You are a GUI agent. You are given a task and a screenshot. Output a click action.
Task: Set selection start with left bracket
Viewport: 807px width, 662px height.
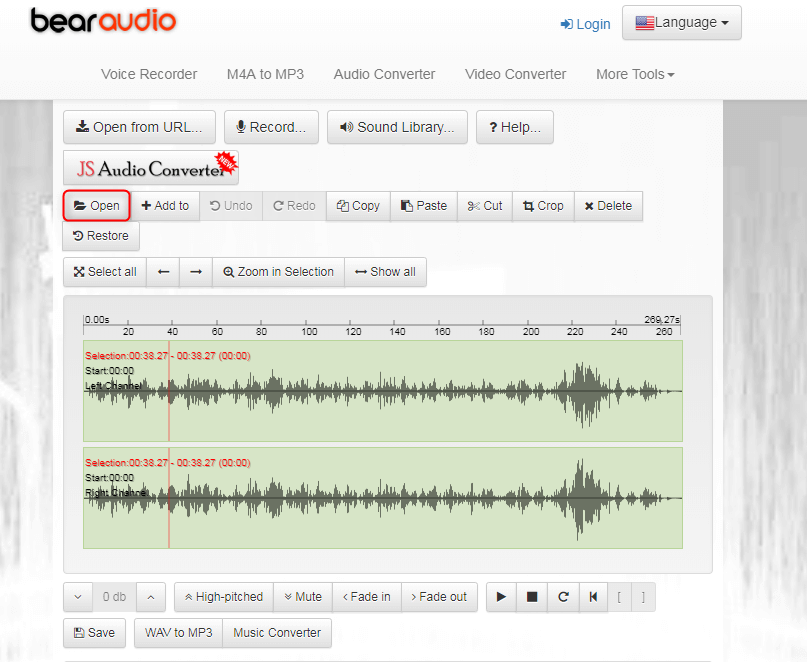(619, 597)
